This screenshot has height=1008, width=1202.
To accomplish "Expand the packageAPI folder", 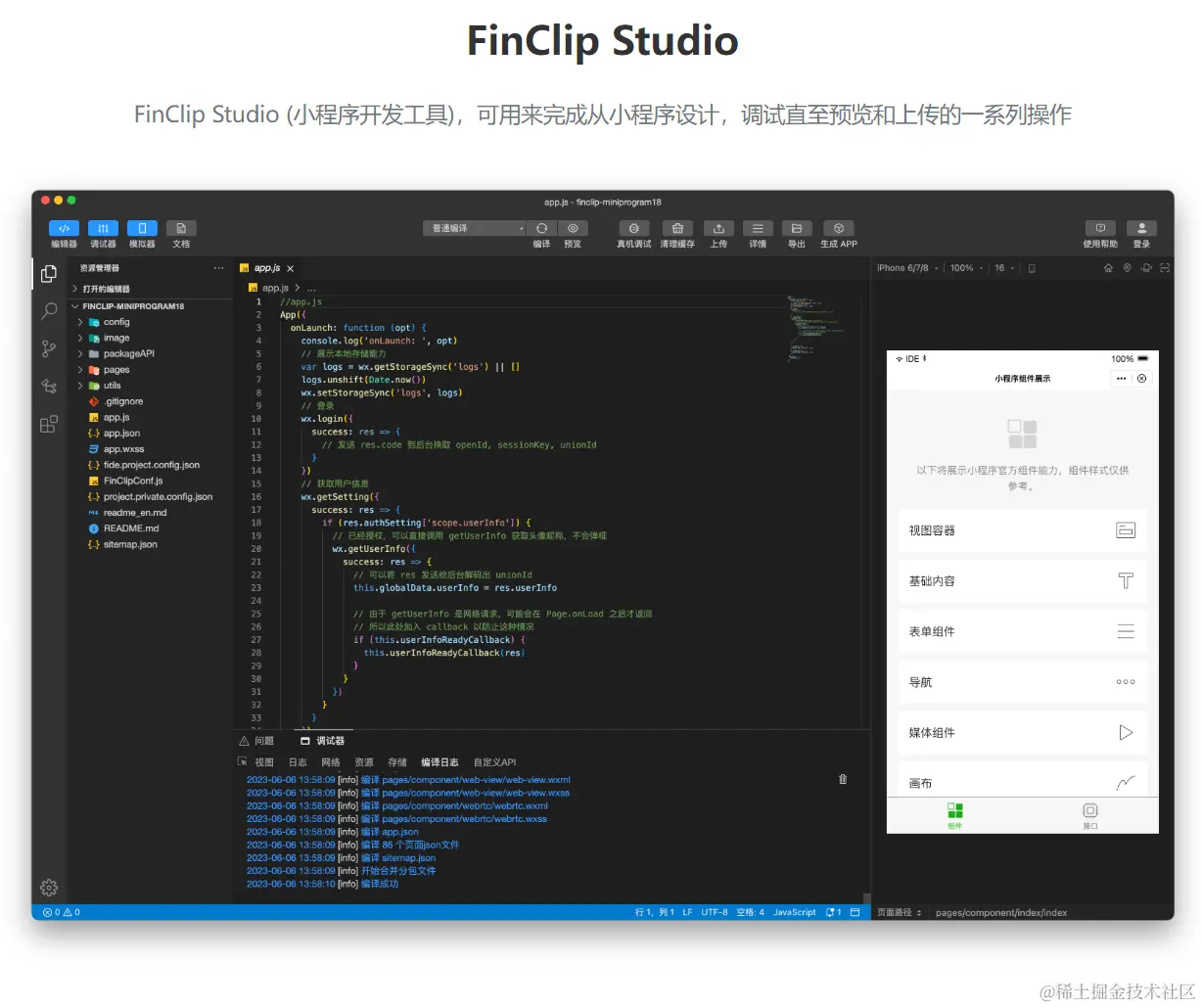I will (x=151, y=353).
